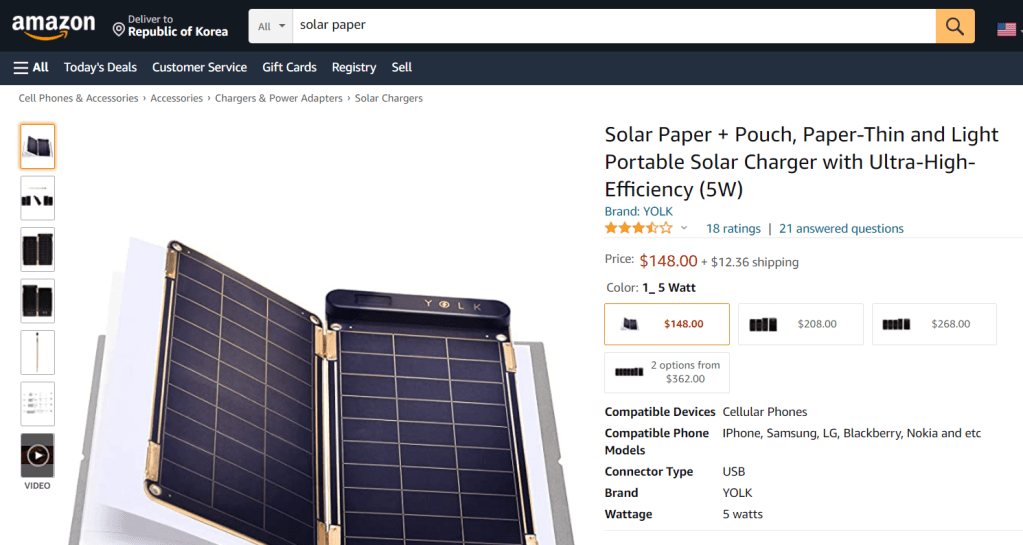This screenshot has height=545, width=1023.
Task: Expand the rating breakdown arrow next to stars
Action: (x=684, y=229)
